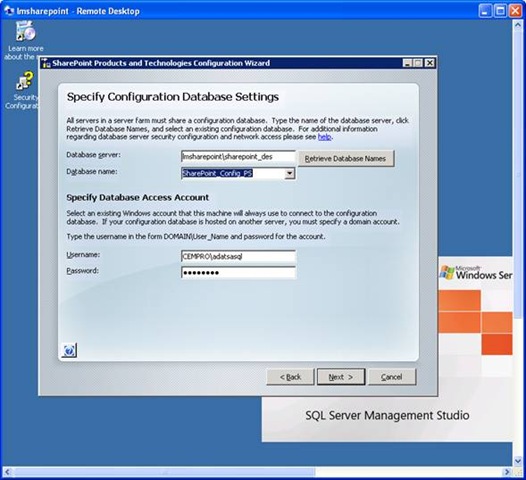Screen dimensions: 526x480
Task: Click 'Specify Database Access Account' heading
Action: (x=138, y=198)
